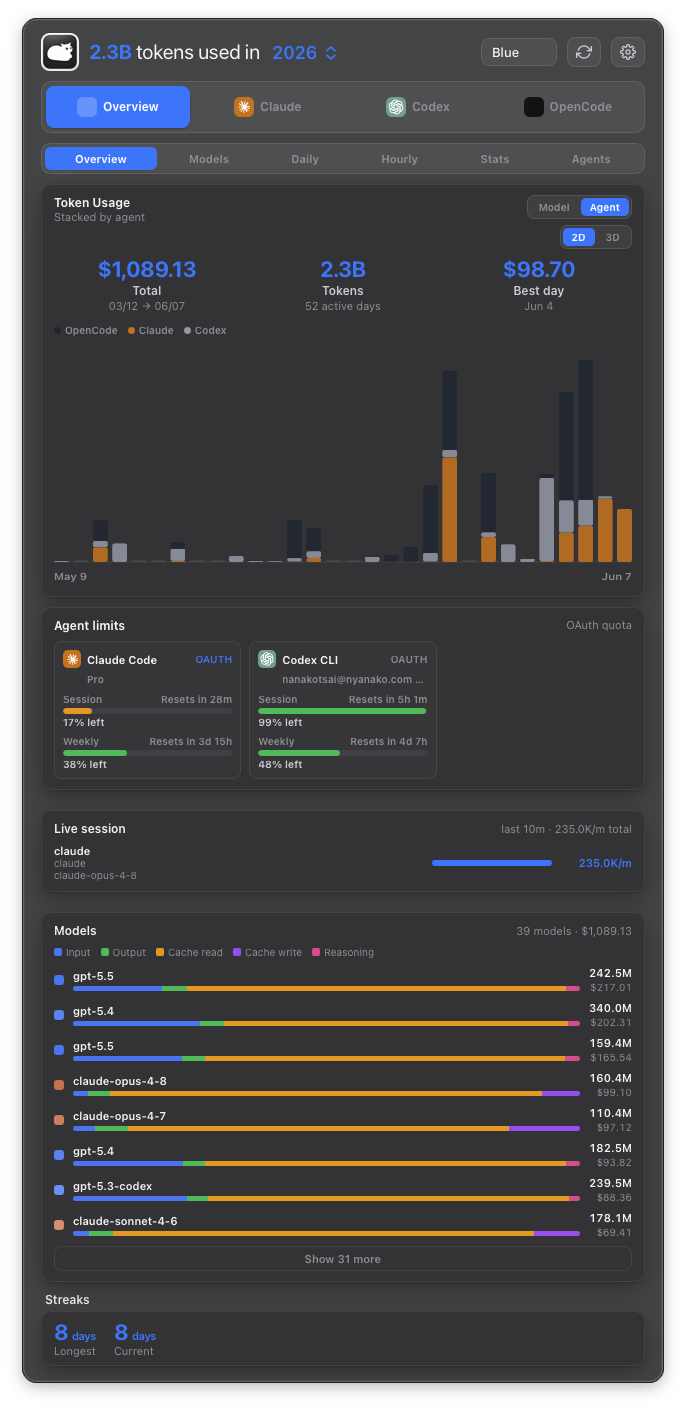Select Agent stacking for the chart
Viewport: 686px width, 1409px height.
(x=605, y=207)
